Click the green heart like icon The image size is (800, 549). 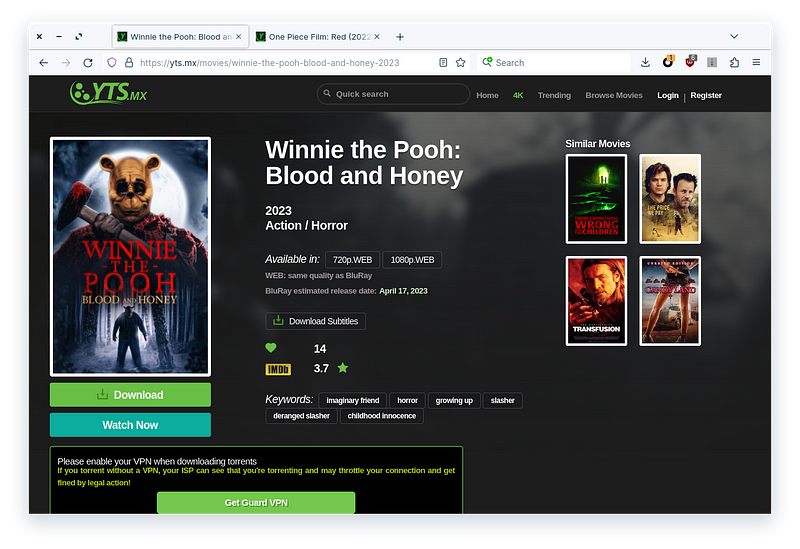(x=271, y=348)
